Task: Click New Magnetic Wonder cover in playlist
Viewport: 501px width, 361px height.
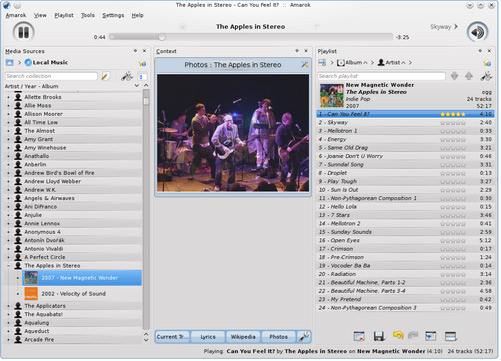Action: pos(331,95)
